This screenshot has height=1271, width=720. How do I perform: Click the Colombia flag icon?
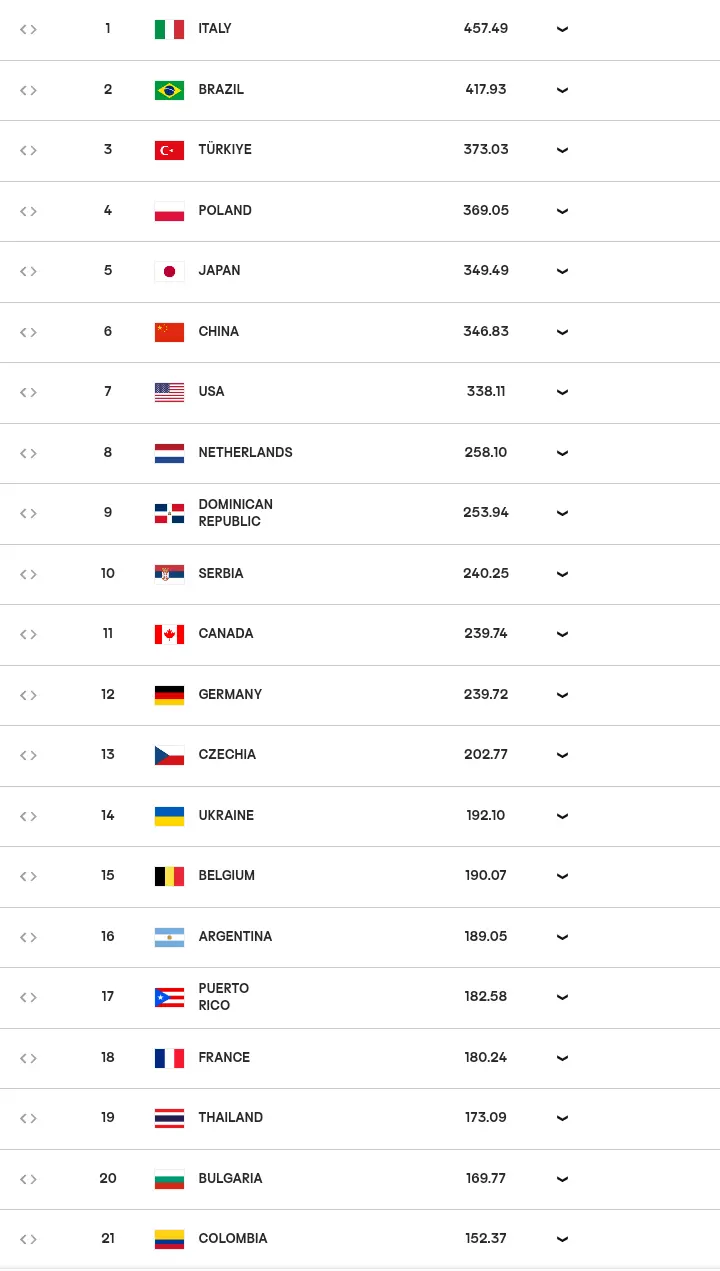coord(169,1239)
